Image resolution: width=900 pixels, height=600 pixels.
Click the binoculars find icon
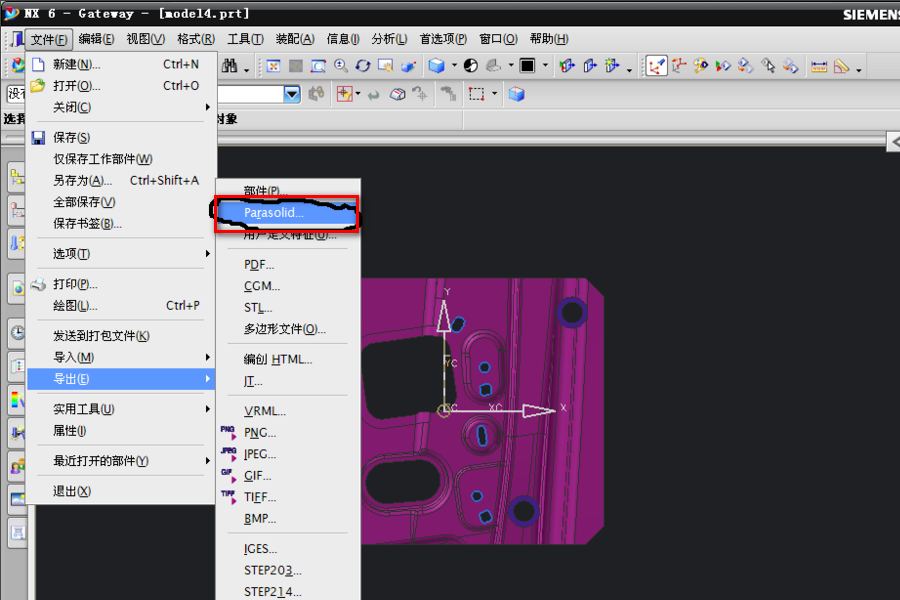click(x=230, y=66)
